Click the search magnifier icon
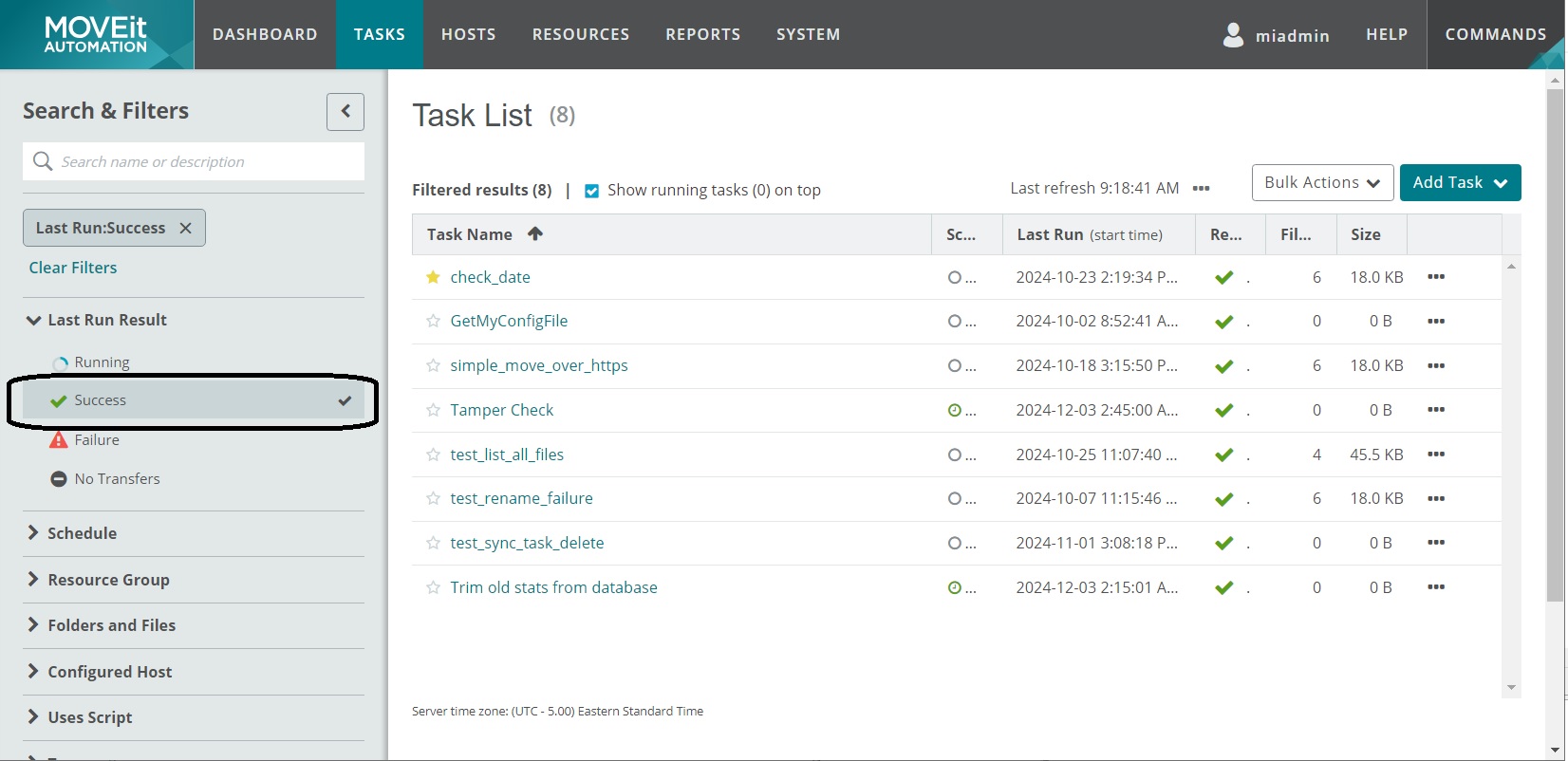Image resolution: width=1568 pixels, height=761 pixels. 43,161
